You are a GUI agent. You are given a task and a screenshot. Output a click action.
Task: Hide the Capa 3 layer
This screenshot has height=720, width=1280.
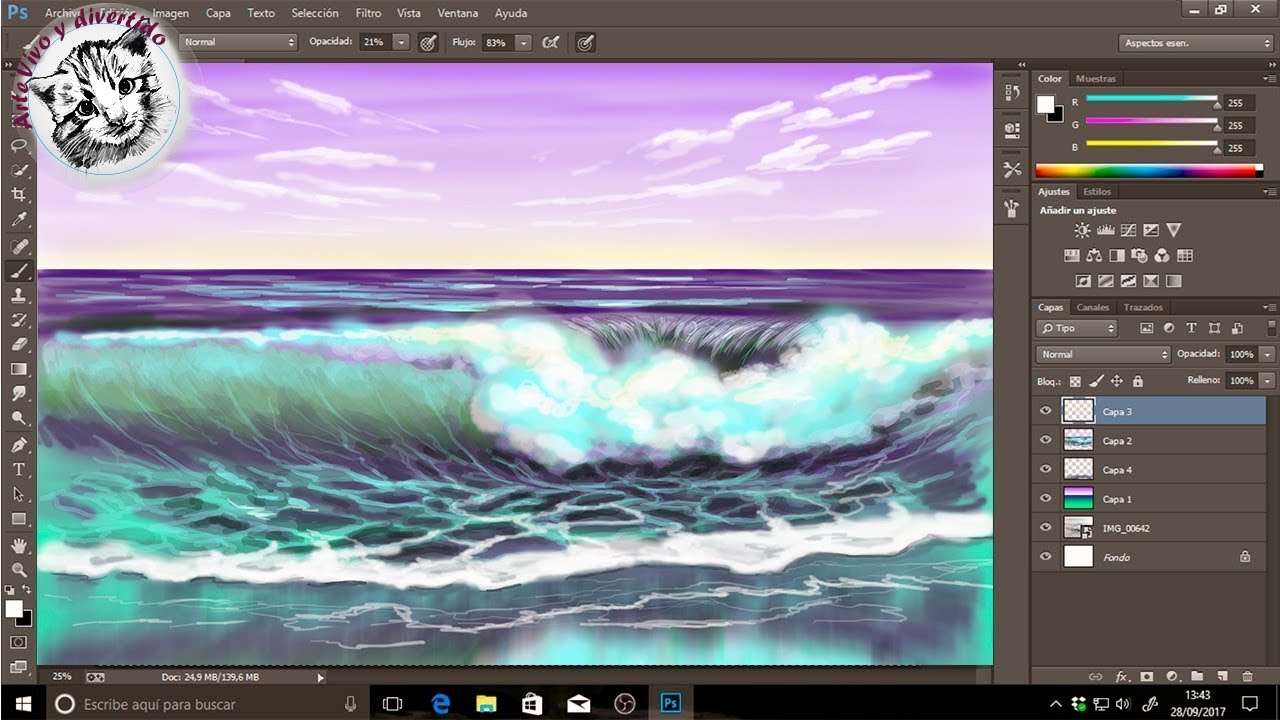click(x=1046, y=411)
